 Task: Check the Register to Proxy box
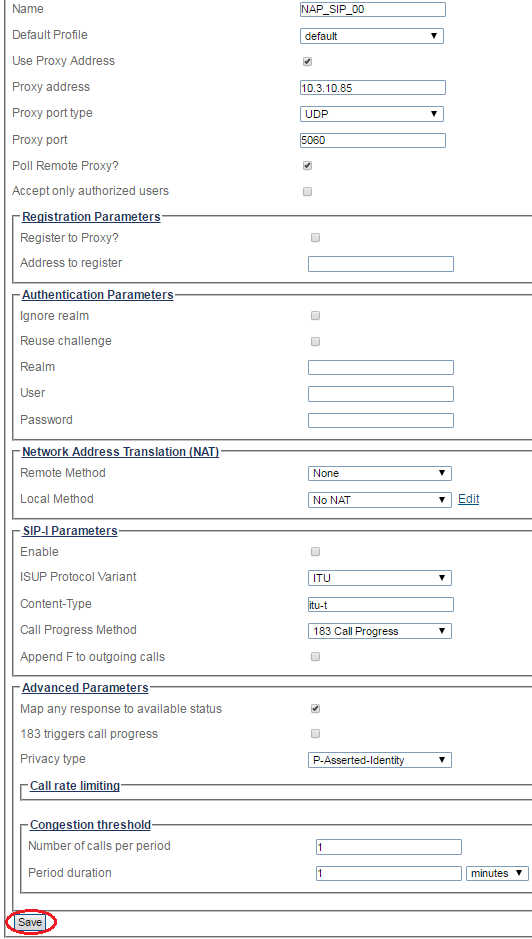[315, 238]
